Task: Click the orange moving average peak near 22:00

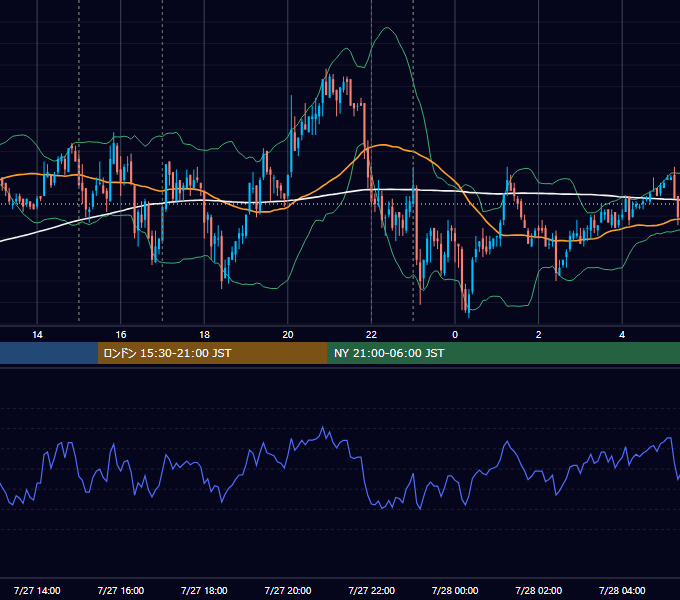Action: click(x=382, y=145)
